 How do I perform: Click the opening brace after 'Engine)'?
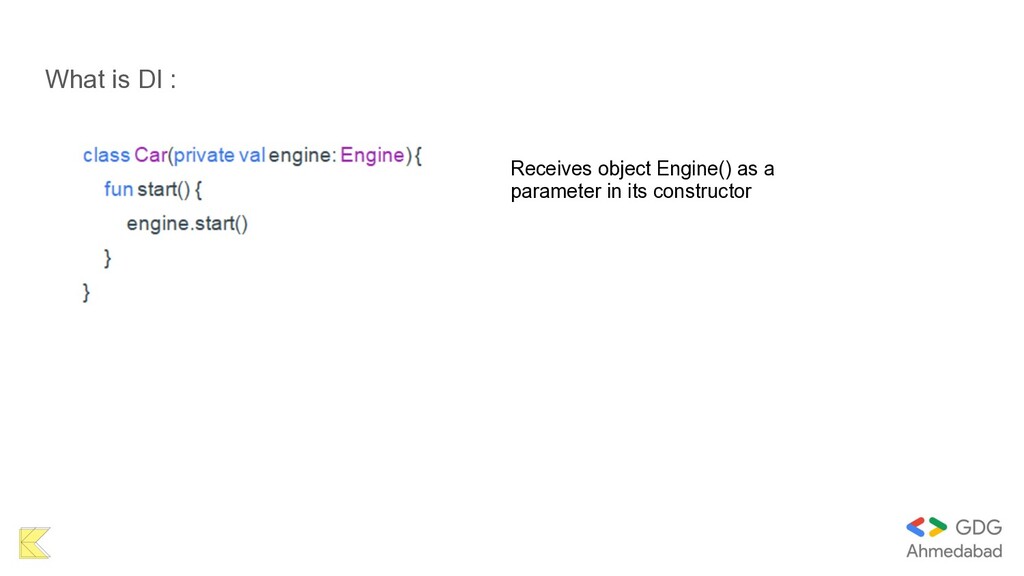click(418, 156)
